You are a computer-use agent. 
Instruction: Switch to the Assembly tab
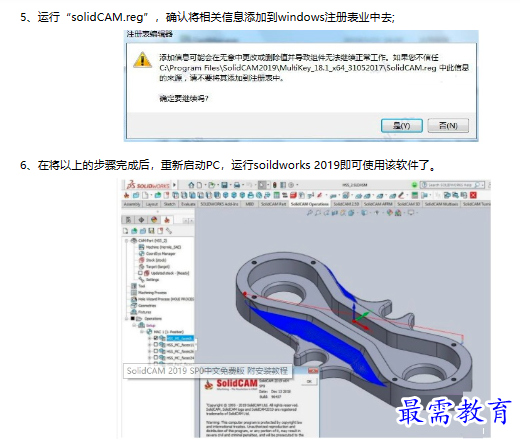[x=132, y=204]
